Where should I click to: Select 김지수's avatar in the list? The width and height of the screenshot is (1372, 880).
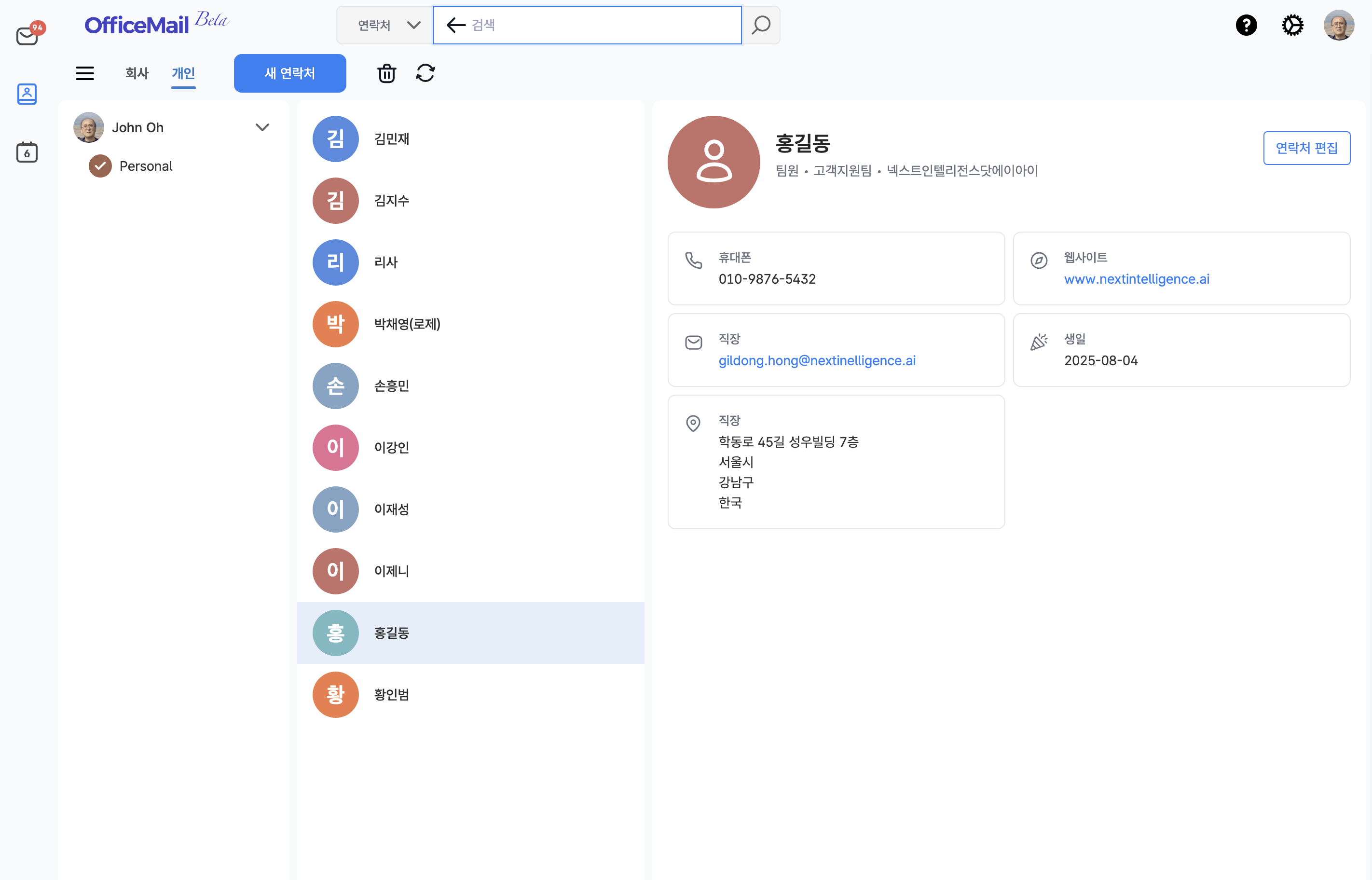click(x=335, y=201)
